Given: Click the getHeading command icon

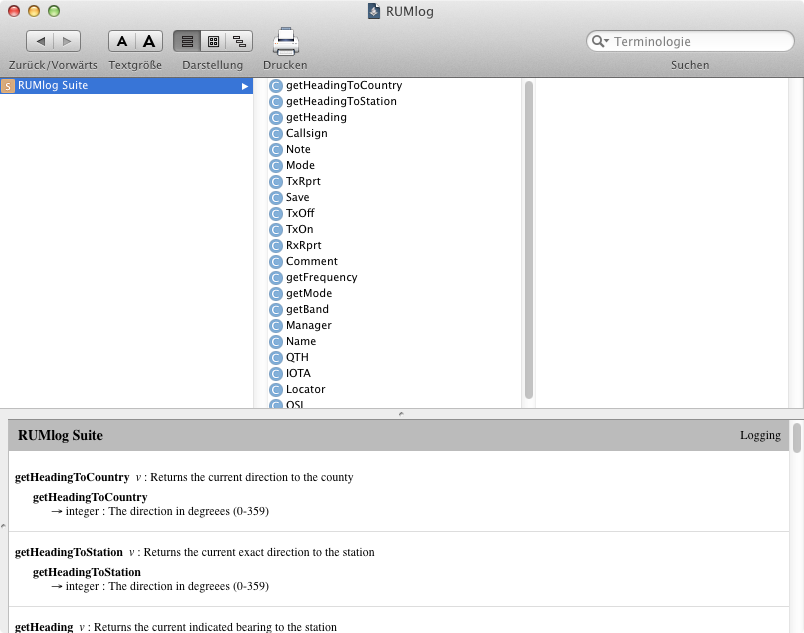Looking at the screenshot, I should pyautogui.click(x=276, y=118).
